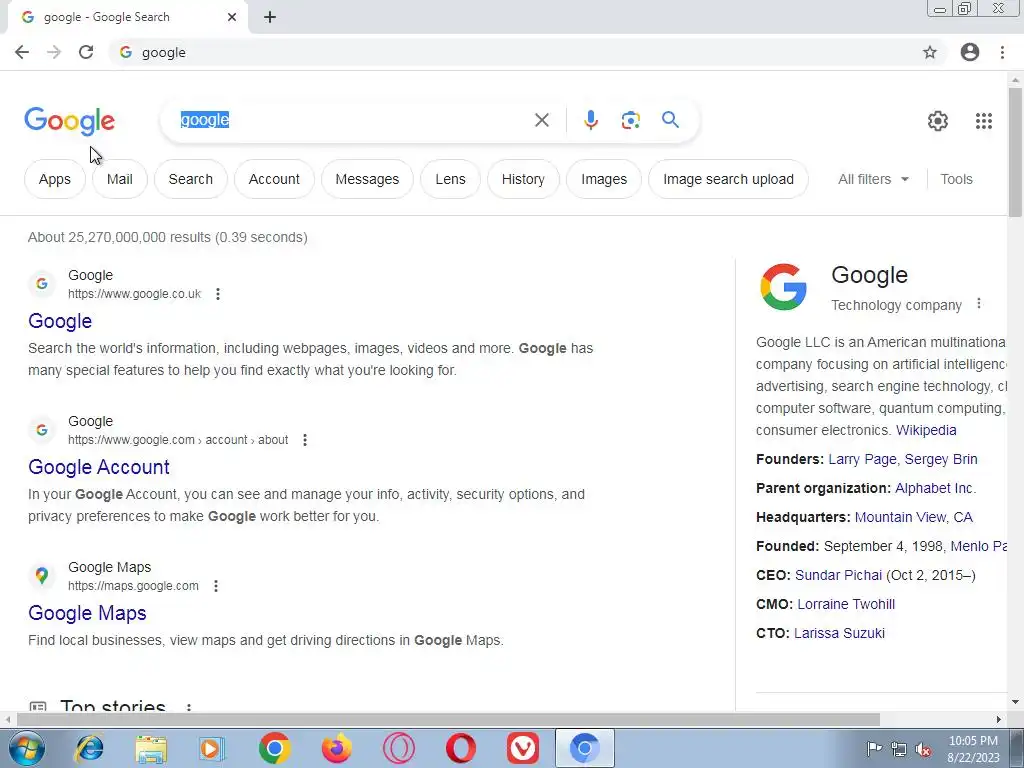Click the https://maps.google.com URL text
This screenshot has width=1024, height=768.
click(x=133, y=586)
